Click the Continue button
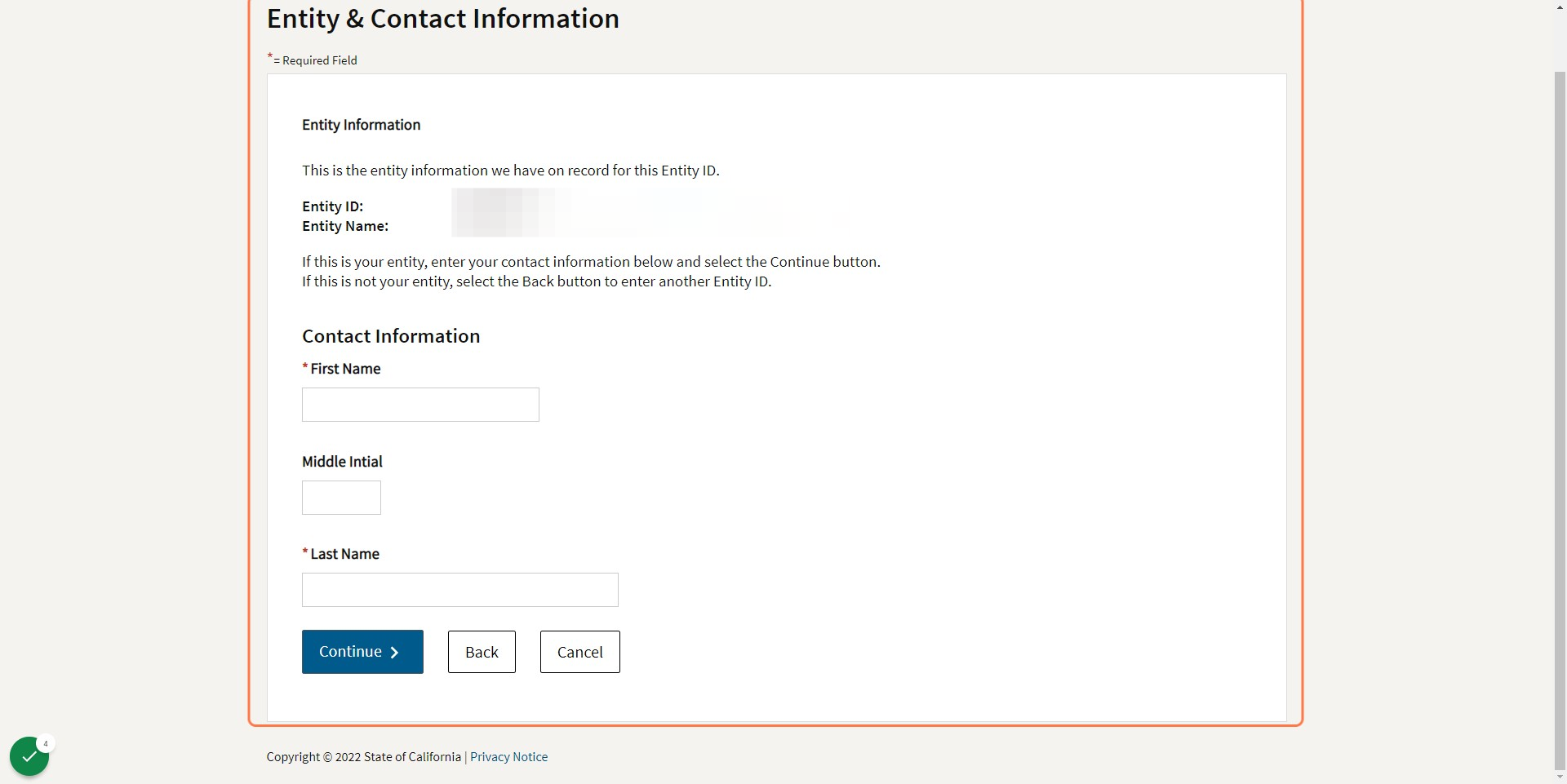Viewport: 1567px width, 784px height. point(362,652)
